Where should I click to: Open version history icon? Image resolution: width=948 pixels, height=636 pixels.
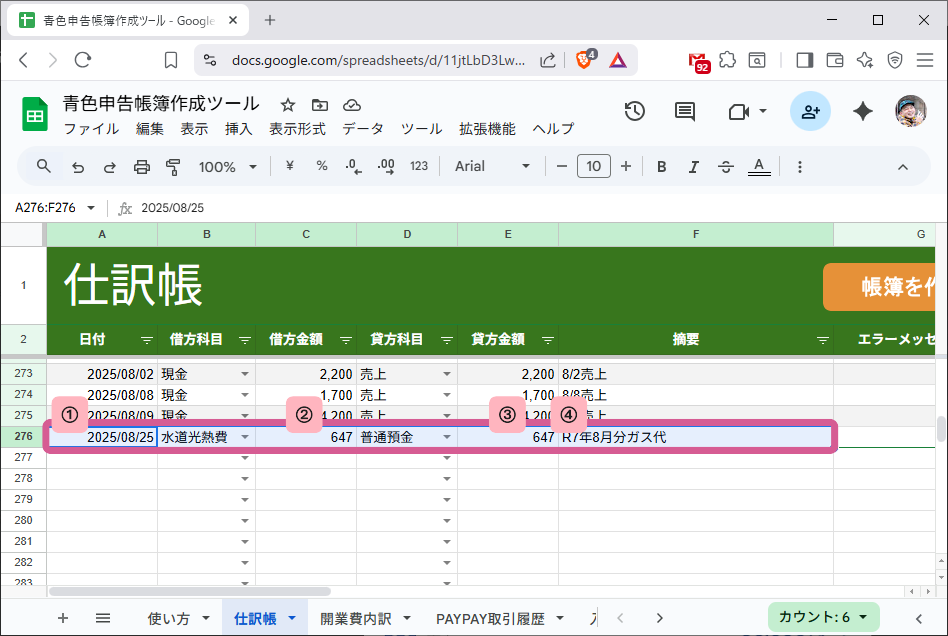pos(634,111)
